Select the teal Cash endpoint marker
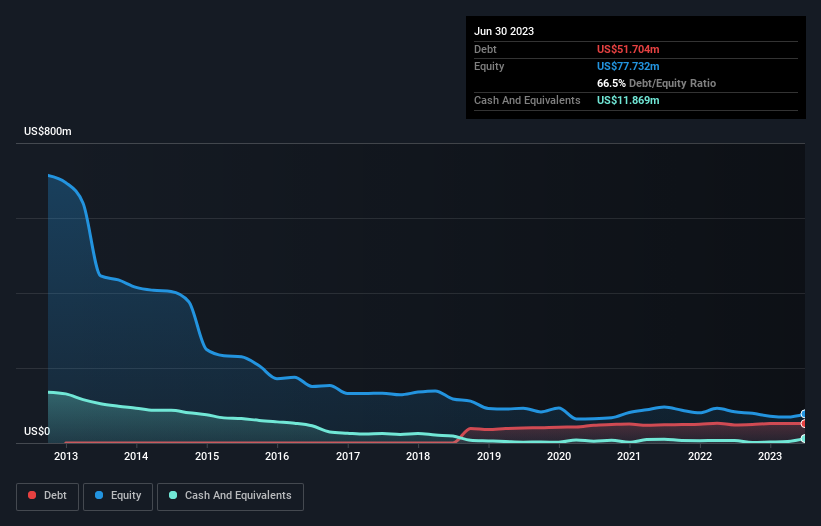The image size is (821, 526). [x=804, y=439]
